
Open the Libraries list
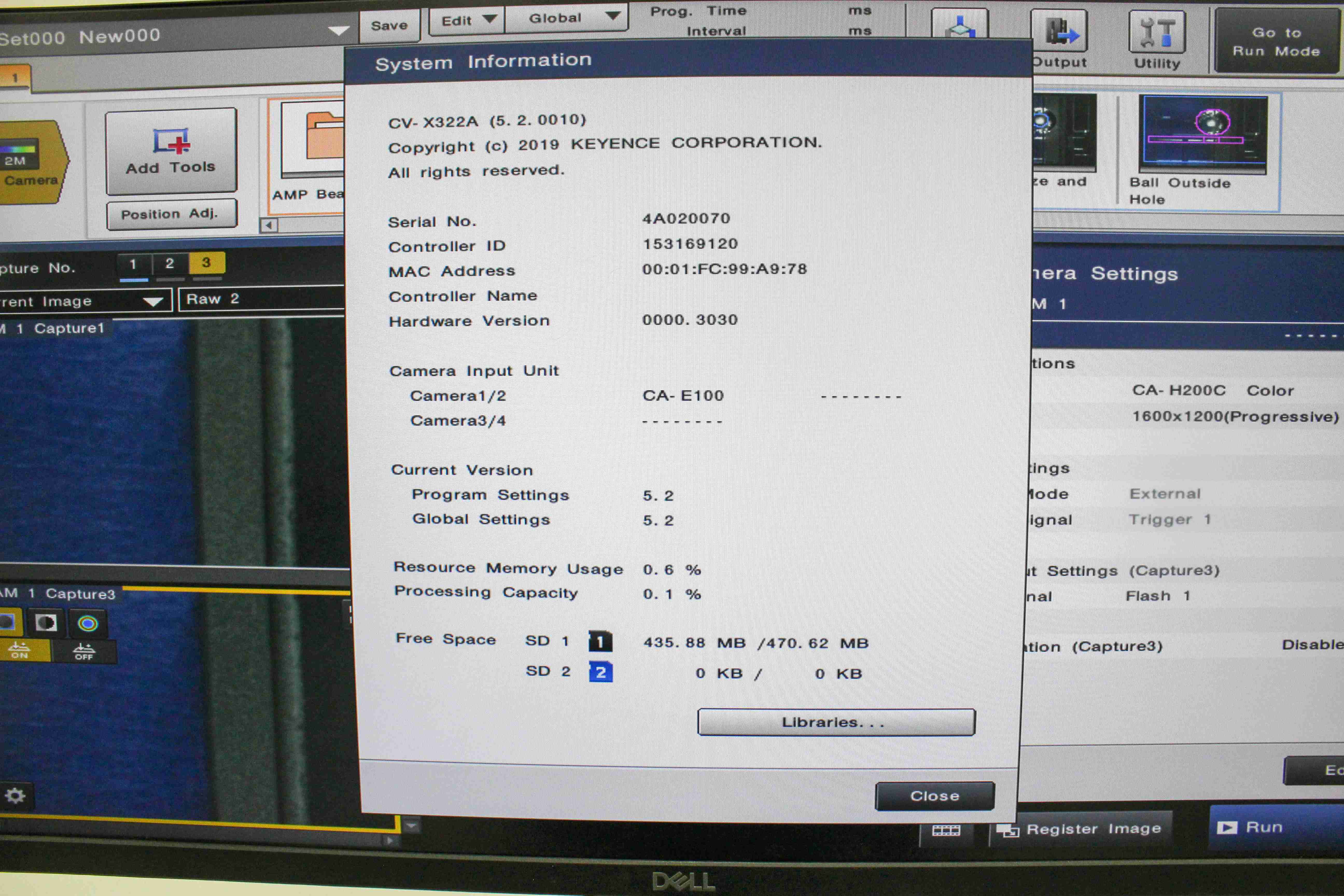[x=835, y=722]
